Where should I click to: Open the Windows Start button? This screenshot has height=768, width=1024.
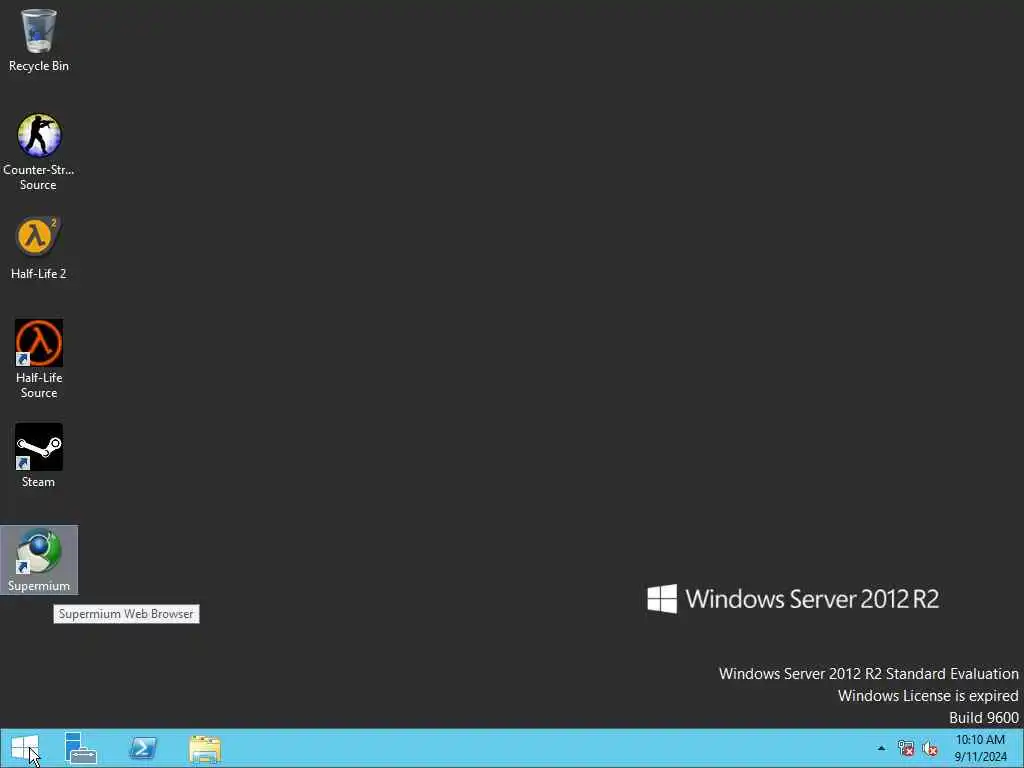tap(25, 748)
